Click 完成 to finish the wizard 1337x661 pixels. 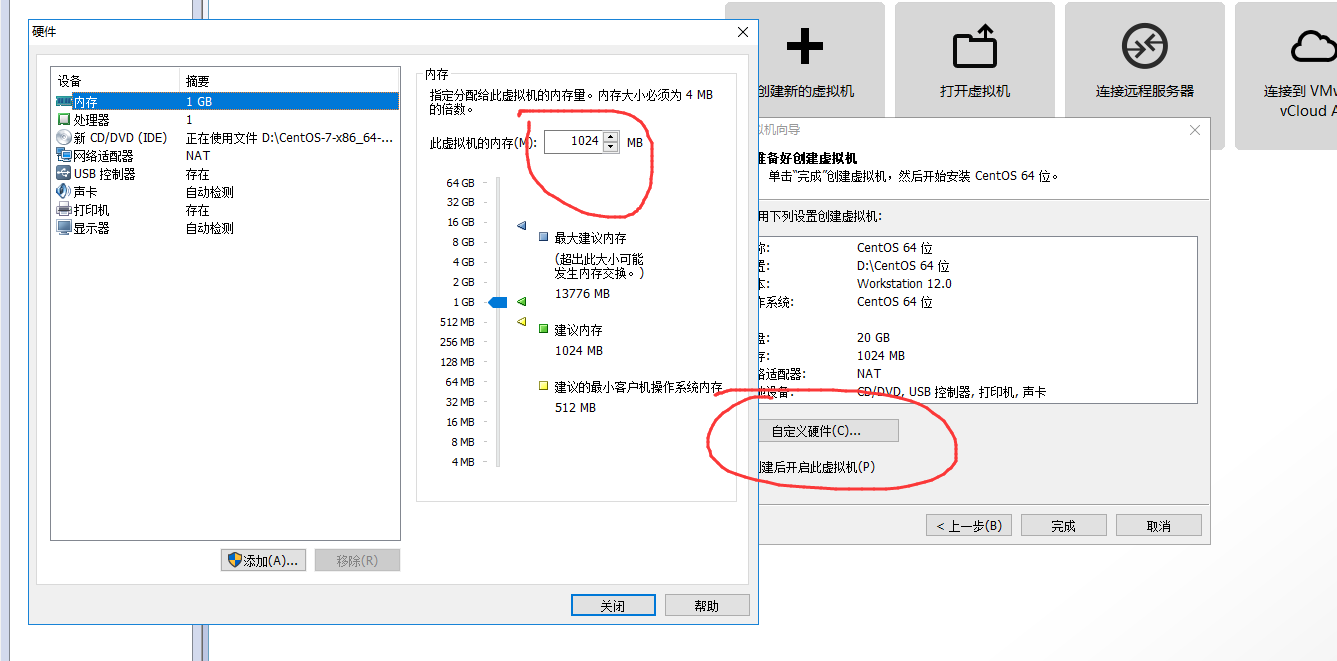coord(1063,526)
